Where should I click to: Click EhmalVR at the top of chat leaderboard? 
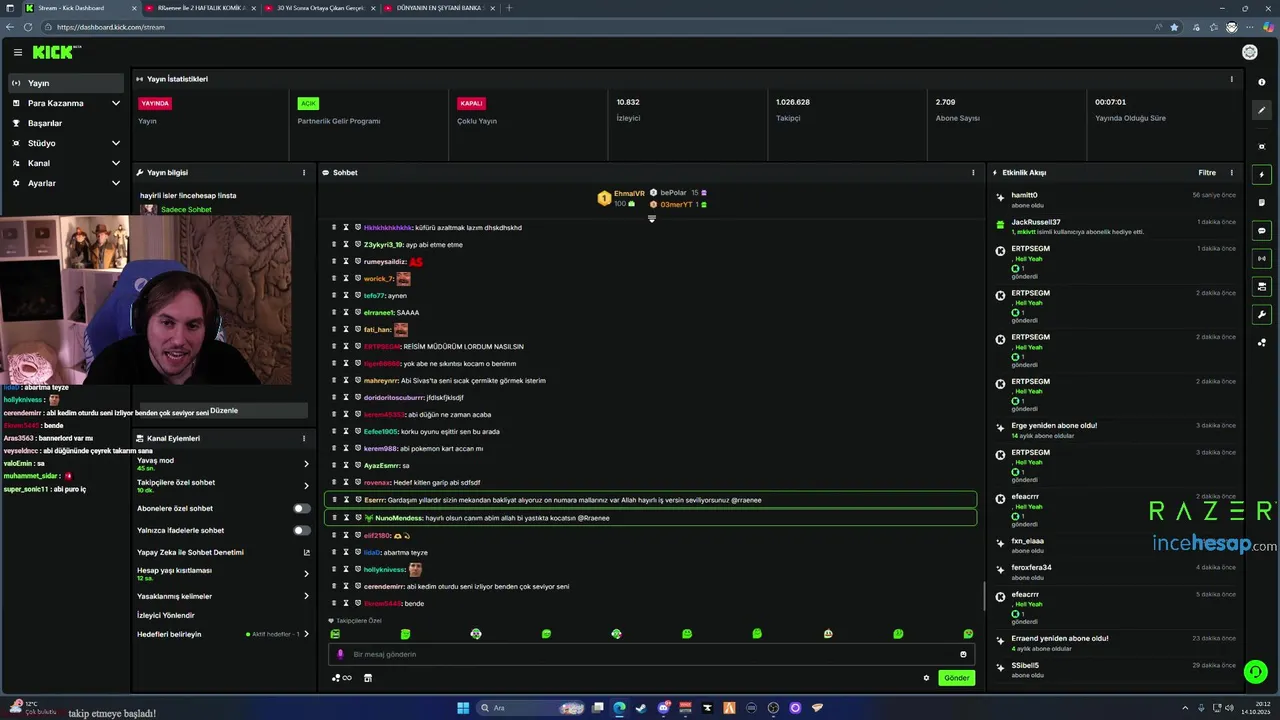pos(629,193)
